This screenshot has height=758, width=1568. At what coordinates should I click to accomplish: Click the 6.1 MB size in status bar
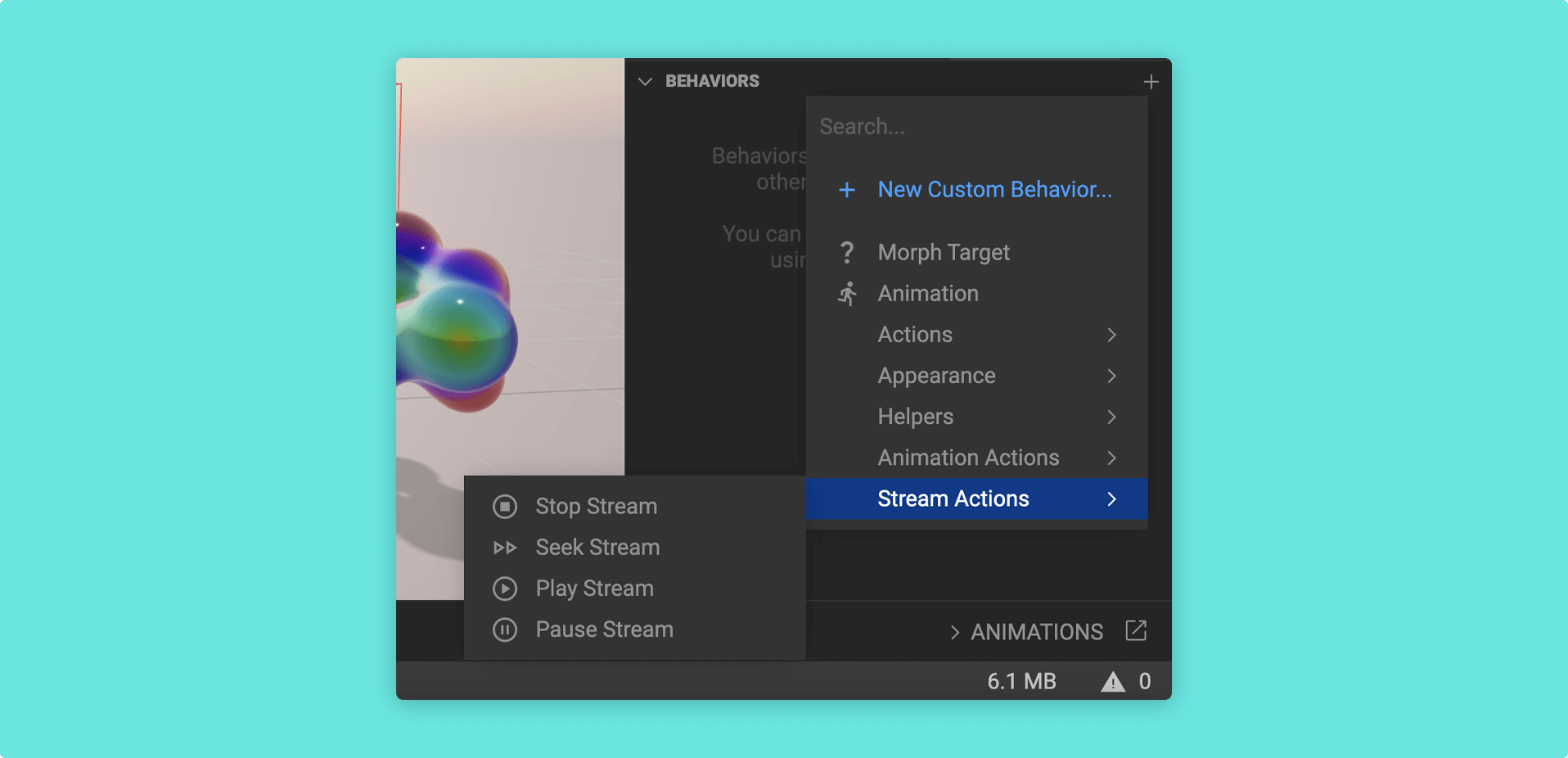click(1021, 681)
